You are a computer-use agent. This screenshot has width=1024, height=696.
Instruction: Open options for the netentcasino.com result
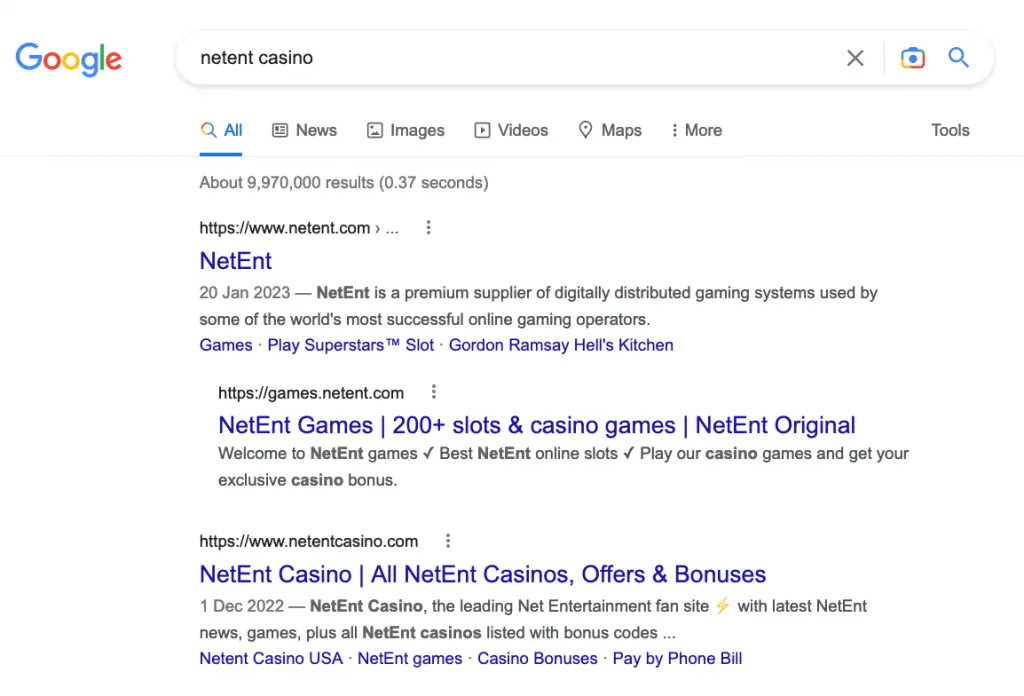point(448,541)
